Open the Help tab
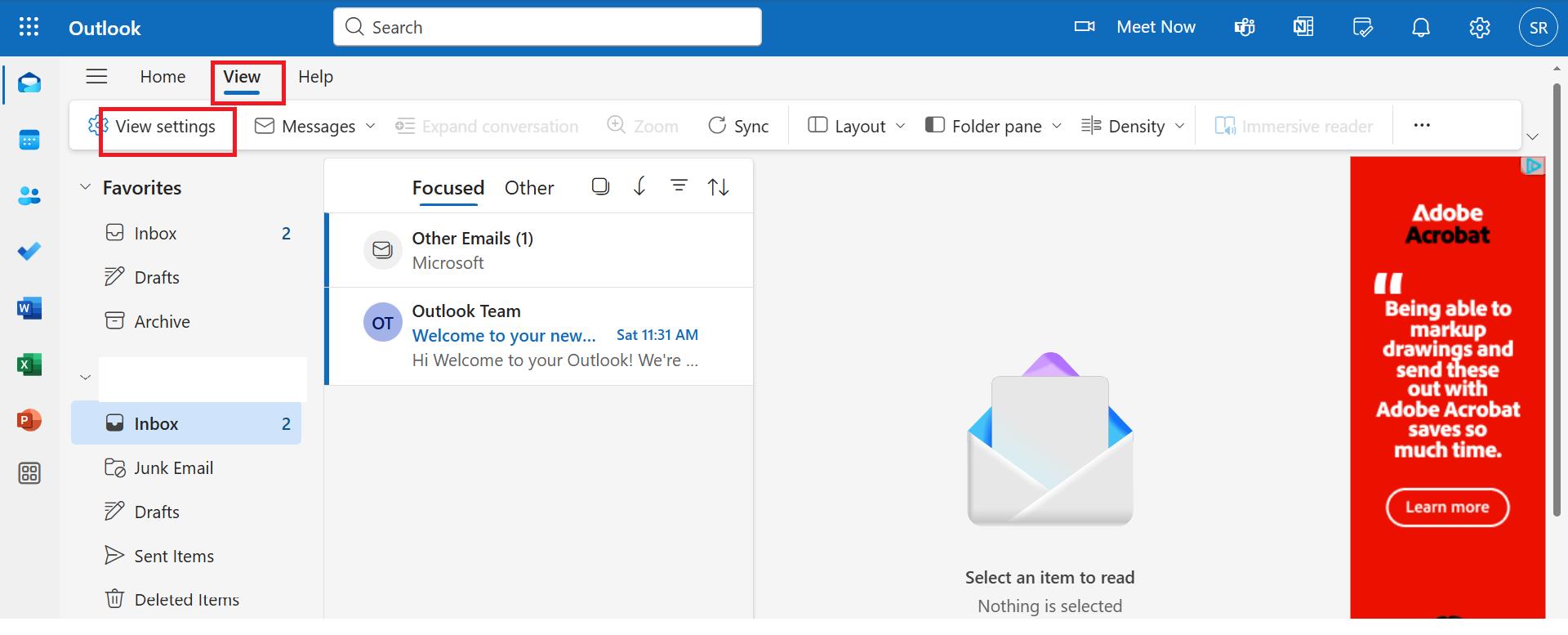Screen dimensions: 1568x635 point(315,76)
